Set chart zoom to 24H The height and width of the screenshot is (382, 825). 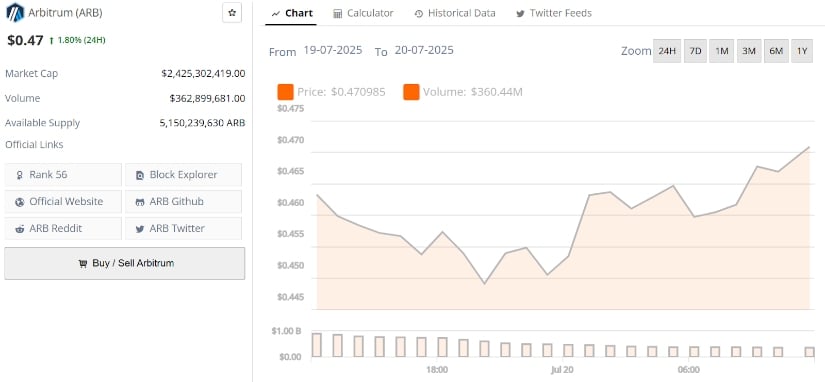click(x=667, y=51)
